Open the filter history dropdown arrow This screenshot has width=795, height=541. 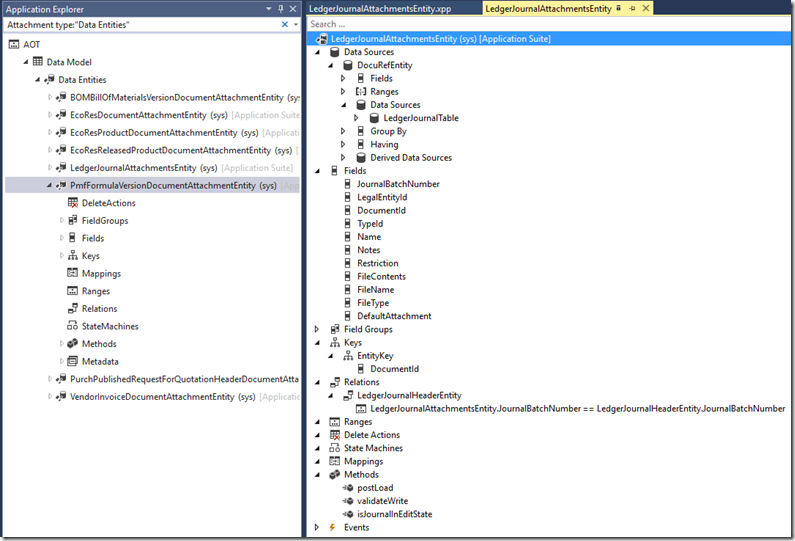(x=296, y=24)
